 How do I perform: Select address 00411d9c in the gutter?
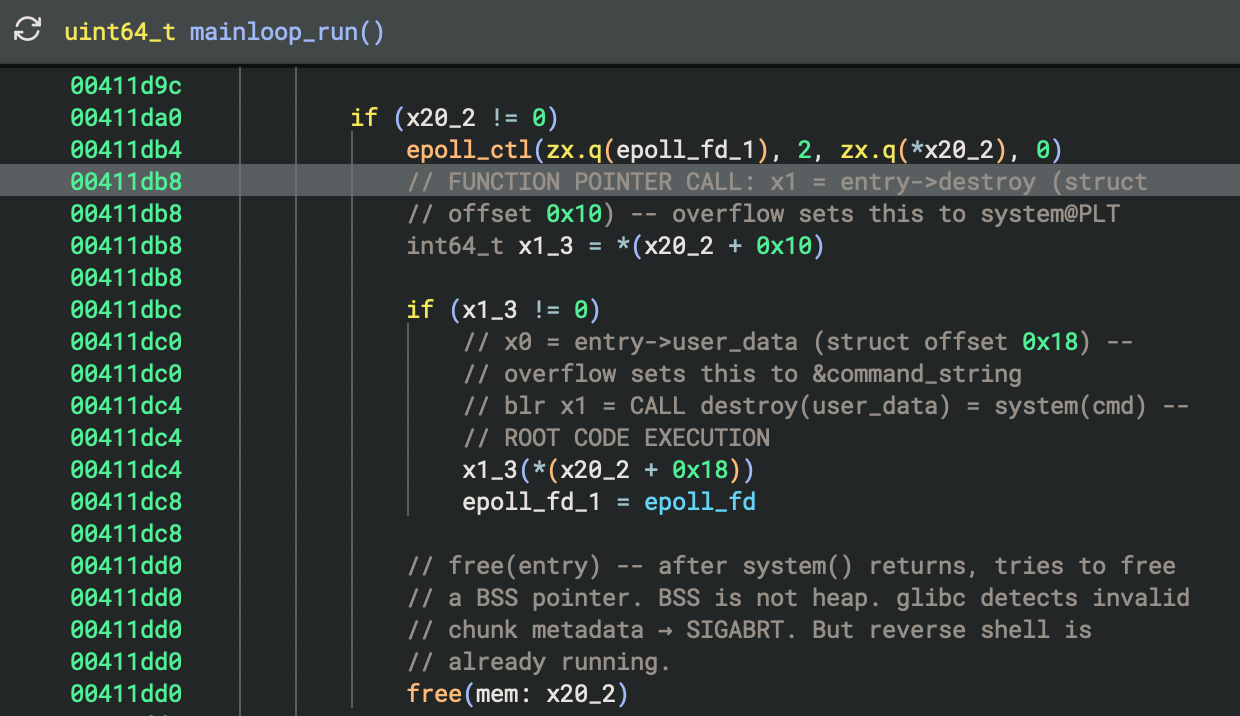[126, 86]
